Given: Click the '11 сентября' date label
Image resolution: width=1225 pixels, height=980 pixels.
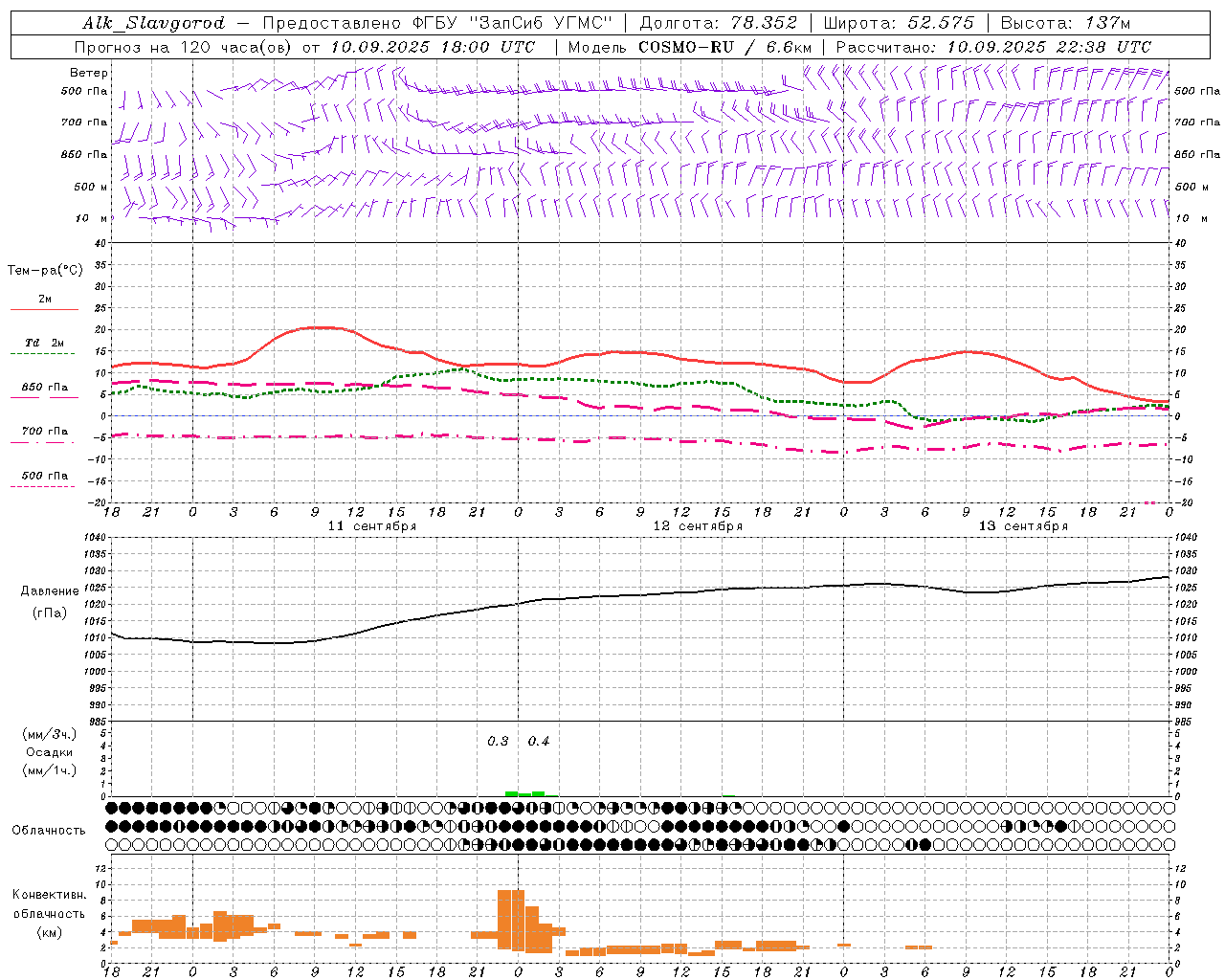Looking at the screenshot, I should pos(372,525).
